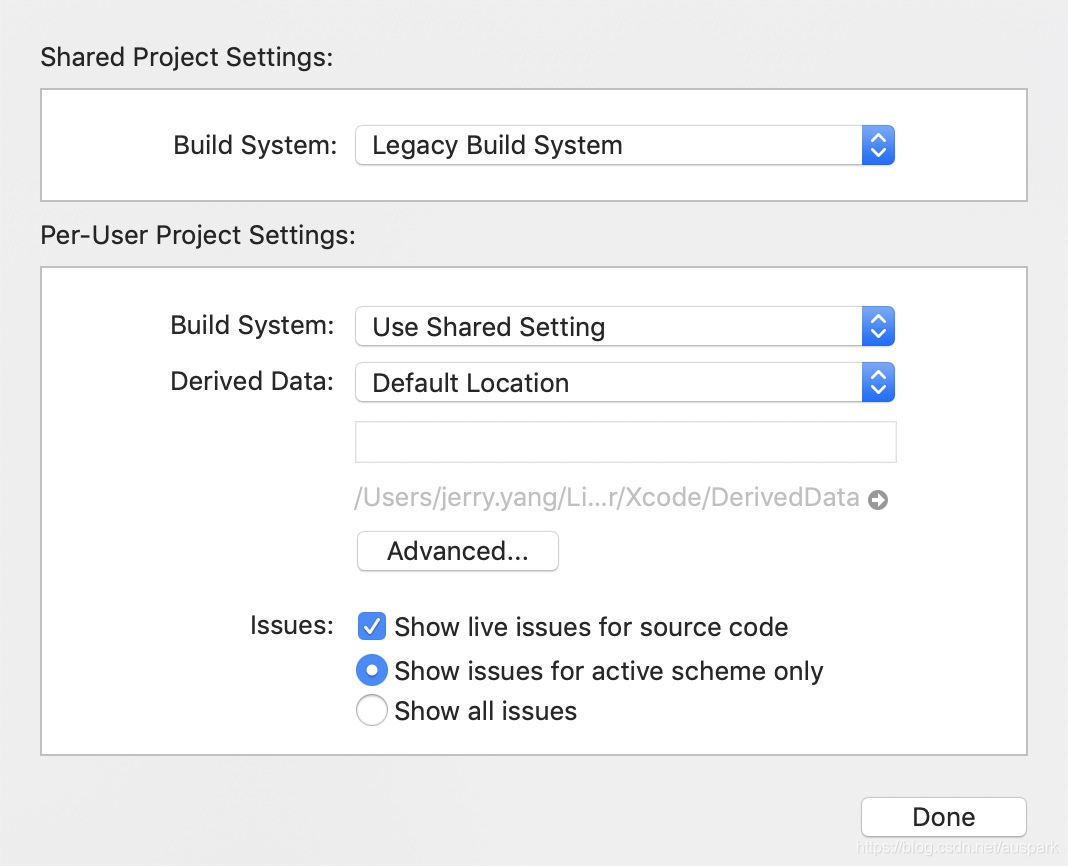Click the blue arrows on Use Shared Setting
This screenshot has height=866, width=1068.
click(x=877, y=327)
